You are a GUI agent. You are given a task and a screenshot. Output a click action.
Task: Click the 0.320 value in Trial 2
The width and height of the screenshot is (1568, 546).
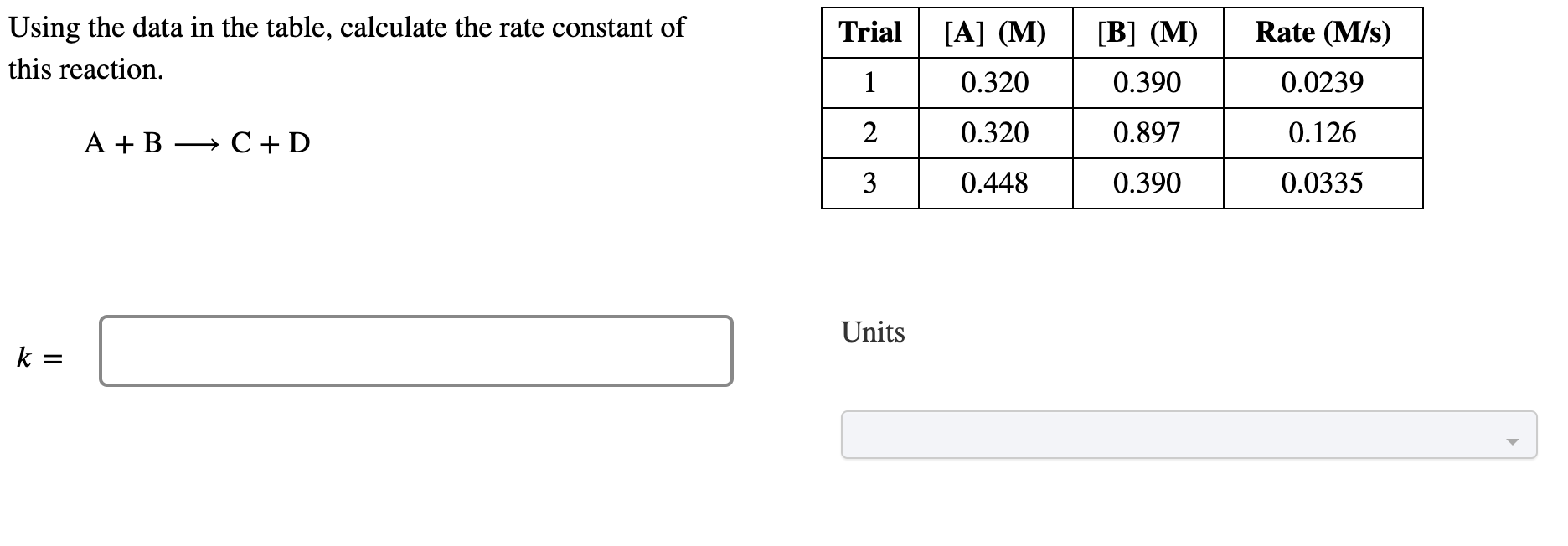pos(995,132)
